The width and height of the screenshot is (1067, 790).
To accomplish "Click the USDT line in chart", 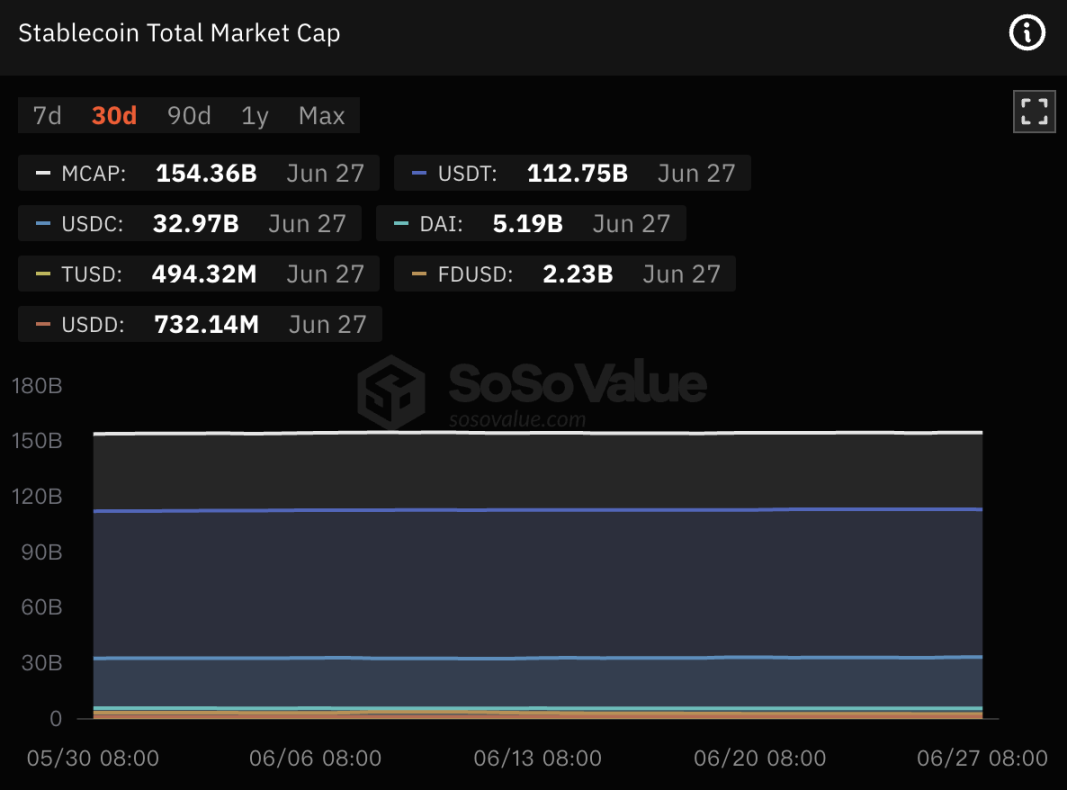I will coord(540,510).
